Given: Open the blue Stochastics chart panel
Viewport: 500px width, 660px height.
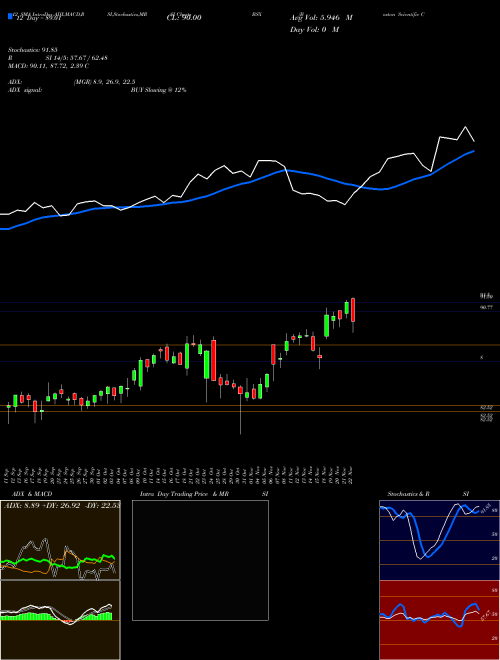Looking at the screenshot, I should click(x=439, y=540).
